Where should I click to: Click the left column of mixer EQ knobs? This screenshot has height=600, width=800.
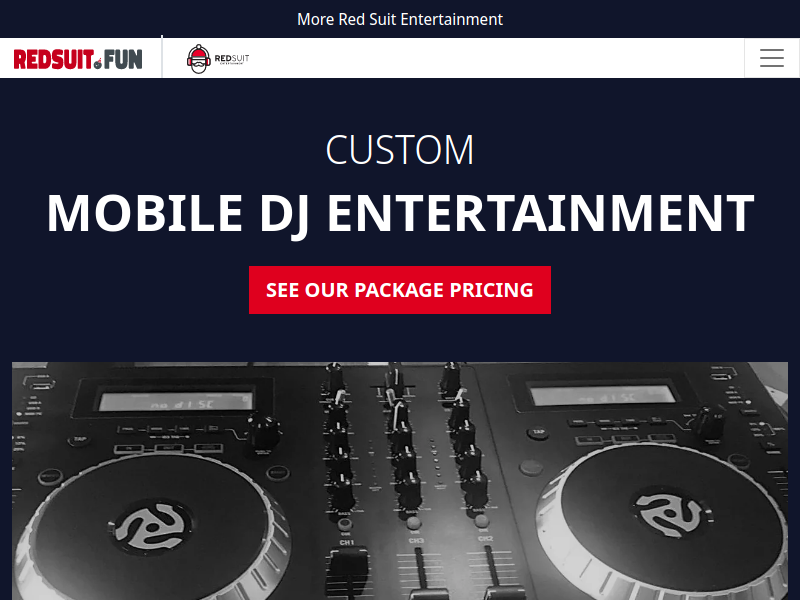[338, 439]
